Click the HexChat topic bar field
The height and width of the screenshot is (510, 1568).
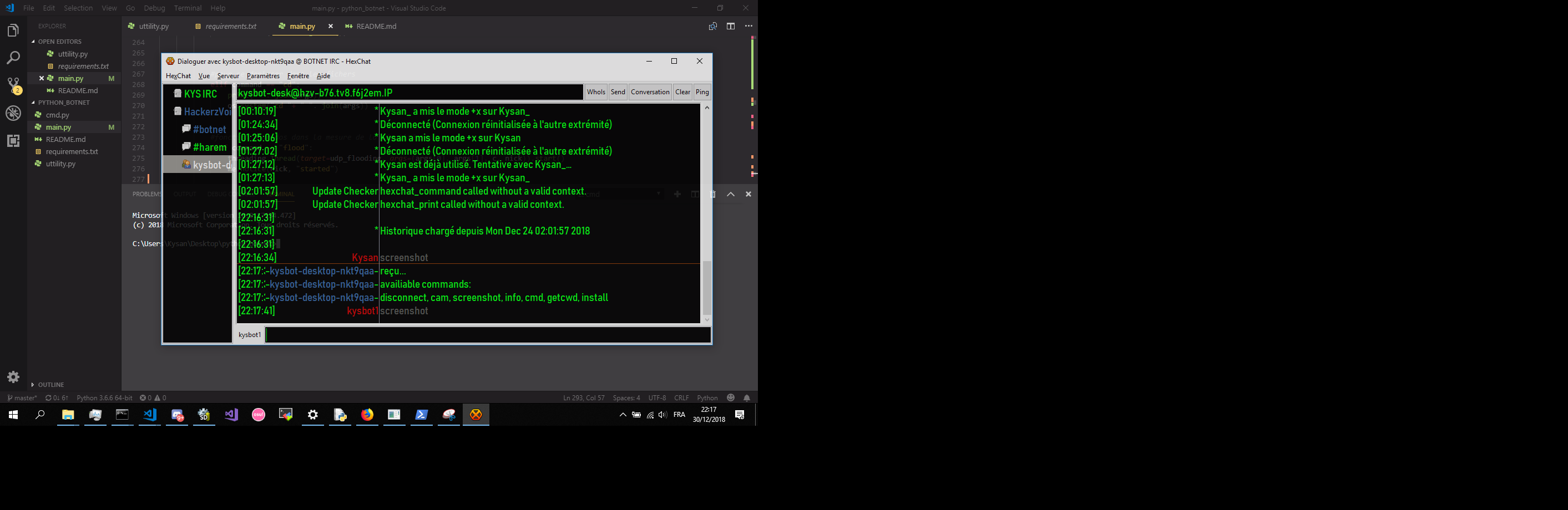pyautogui.click(x=409, y=93)
